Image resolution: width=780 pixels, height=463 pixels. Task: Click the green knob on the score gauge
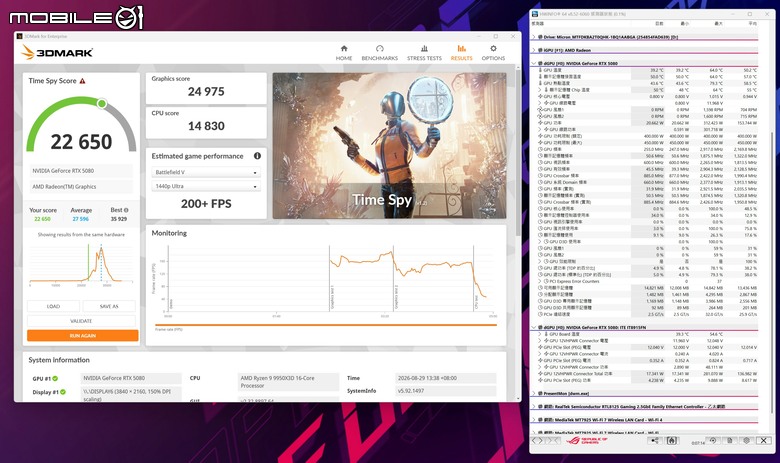coord(101,103)
